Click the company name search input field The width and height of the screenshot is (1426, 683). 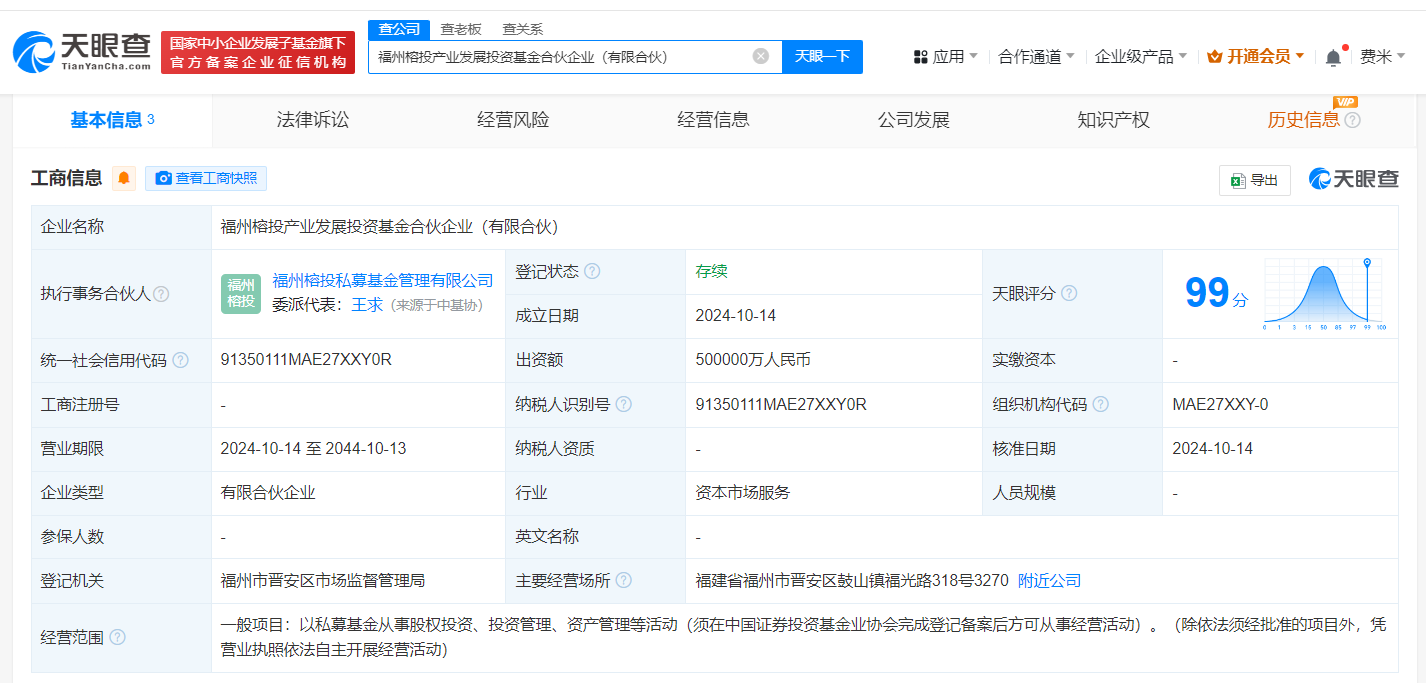click(x=560, y=57)
